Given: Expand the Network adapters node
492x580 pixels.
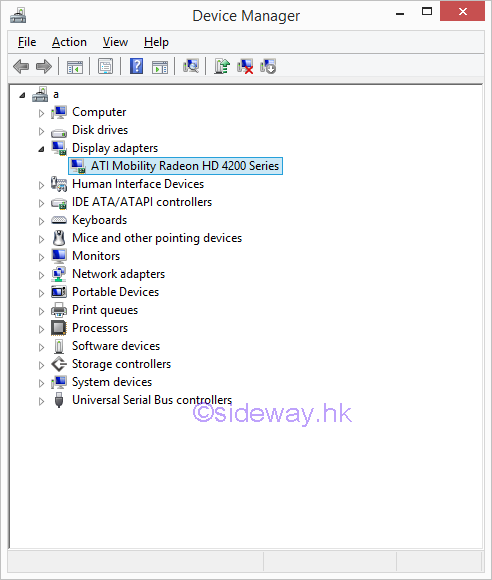Looking at the screenshot, I should coord(41,275).
